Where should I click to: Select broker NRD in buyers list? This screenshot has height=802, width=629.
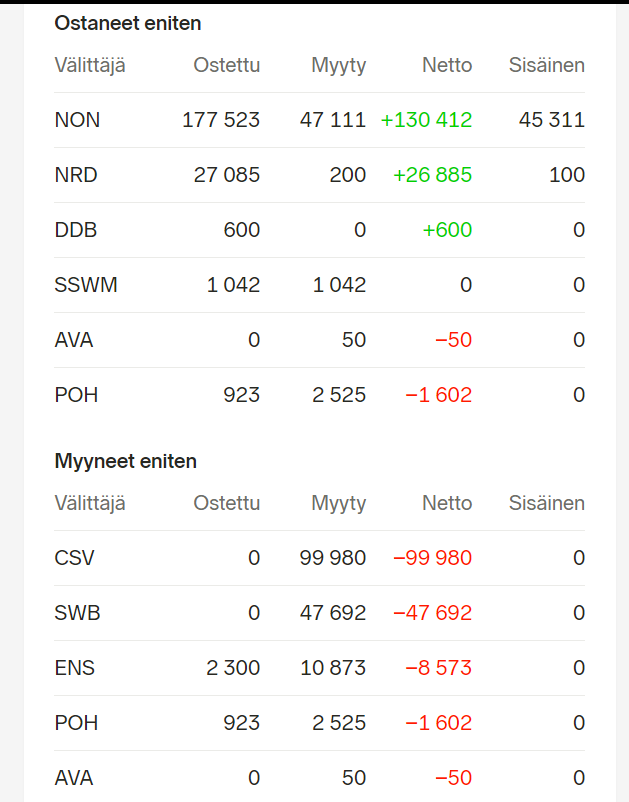(77, 176)
